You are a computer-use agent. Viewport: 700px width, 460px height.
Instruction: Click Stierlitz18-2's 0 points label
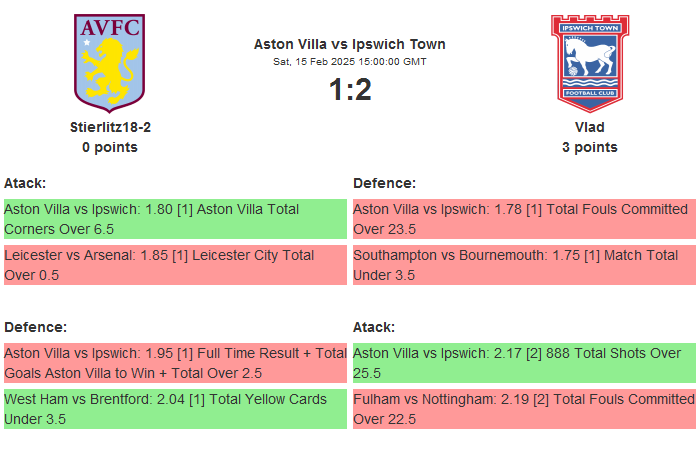point(110,147)
